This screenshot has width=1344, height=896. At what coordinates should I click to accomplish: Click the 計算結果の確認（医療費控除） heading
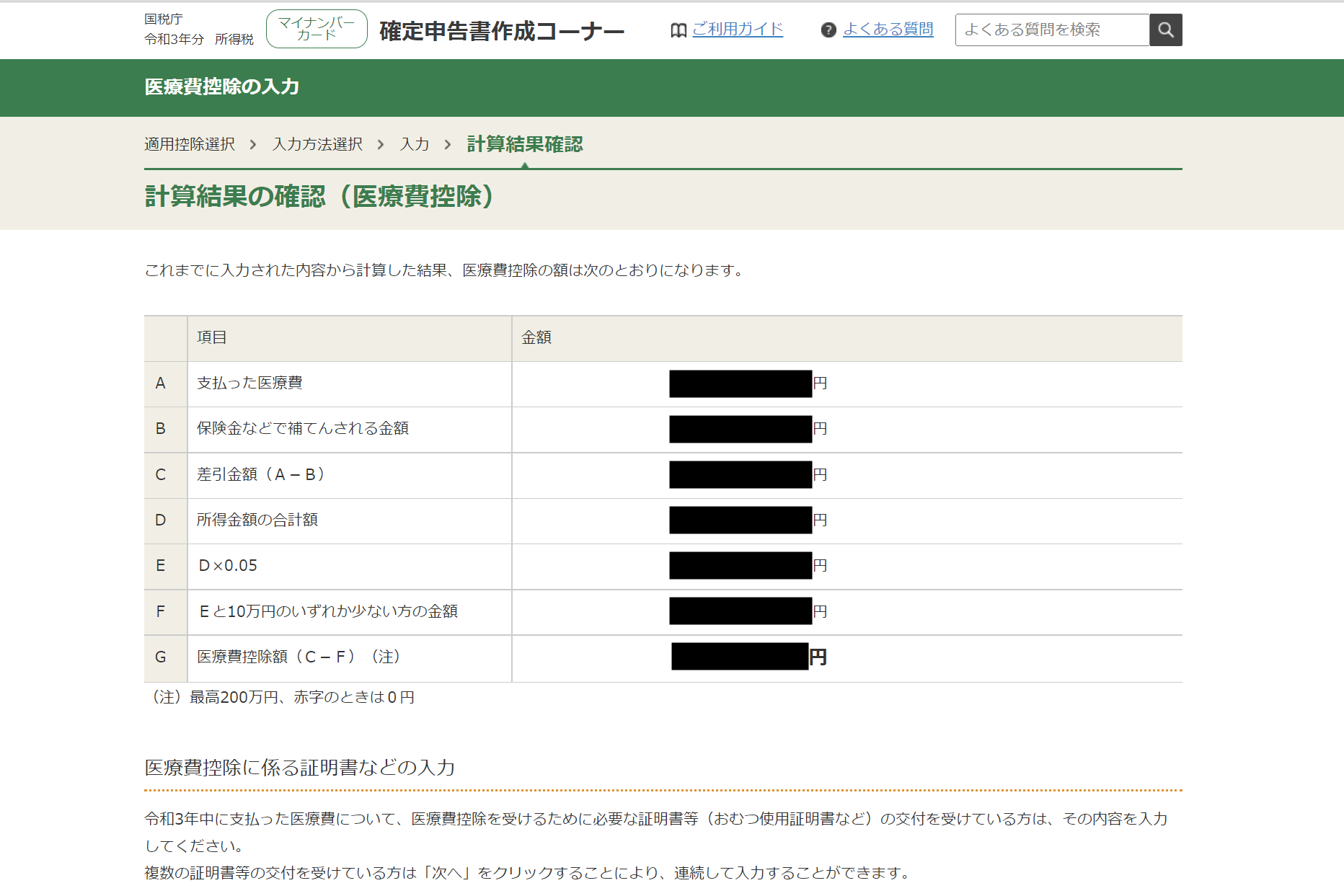(319, 196)
